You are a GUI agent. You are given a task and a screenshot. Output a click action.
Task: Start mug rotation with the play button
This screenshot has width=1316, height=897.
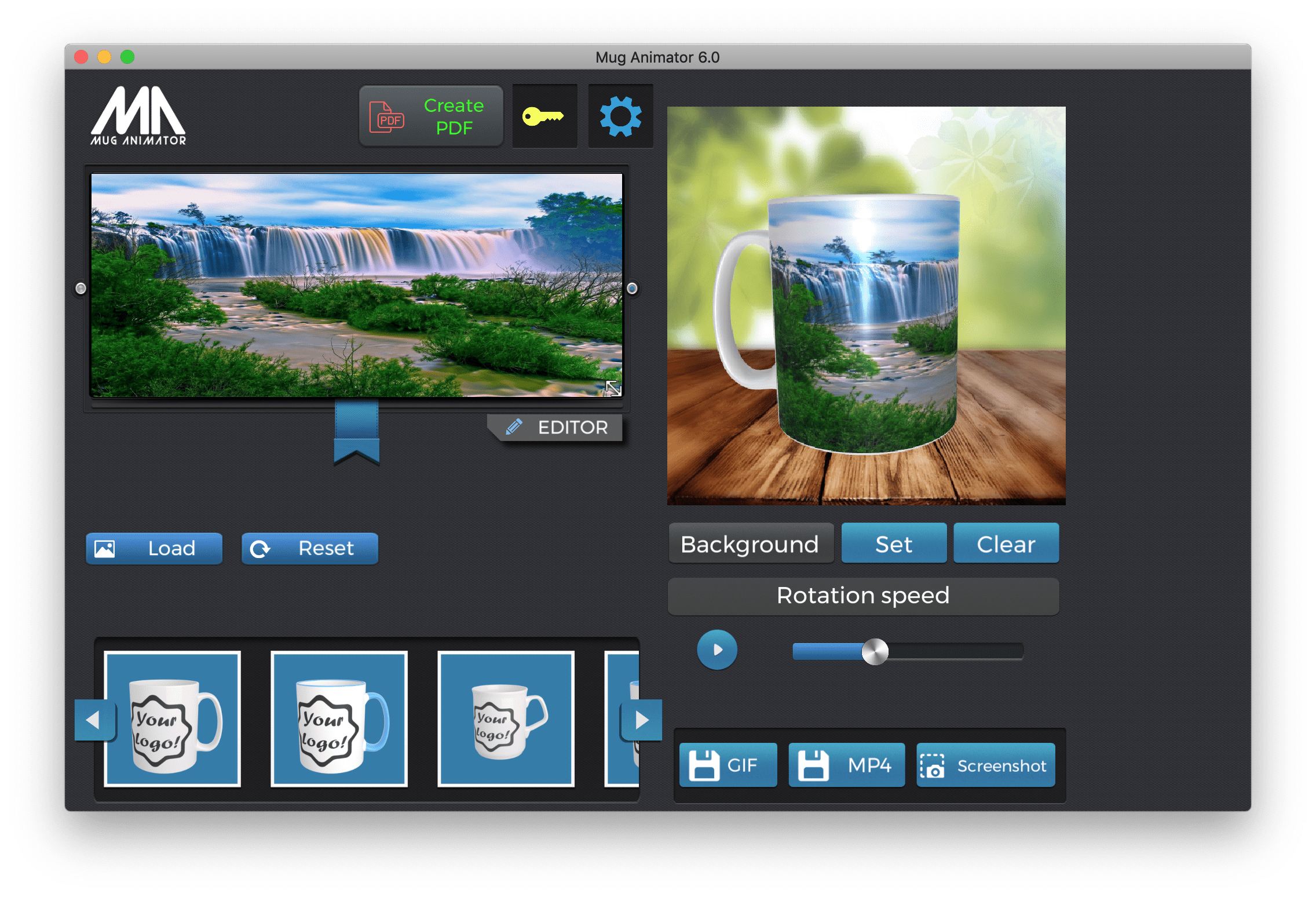pos(717,650)
